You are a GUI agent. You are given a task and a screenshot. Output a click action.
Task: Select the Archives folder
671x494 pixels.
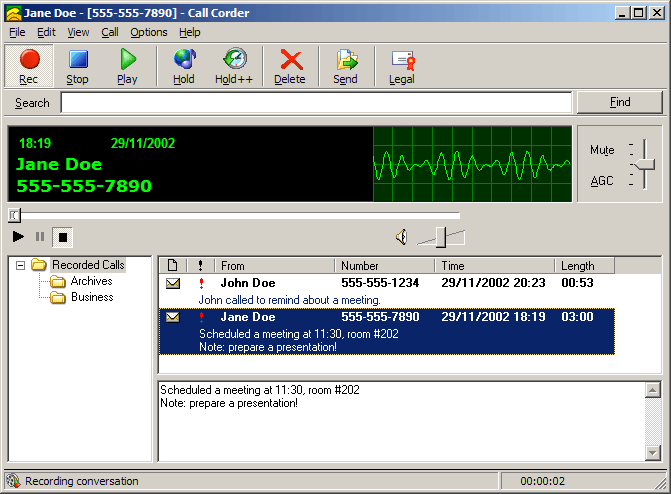point(91,282)
